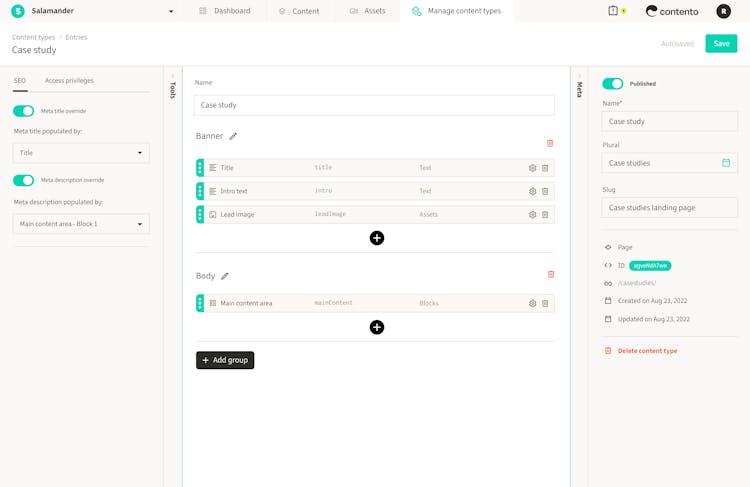Image resolution: width=750 pixels, height=487 pixels.
Task: Delete the Lead image field
Action: click(545, 215)
